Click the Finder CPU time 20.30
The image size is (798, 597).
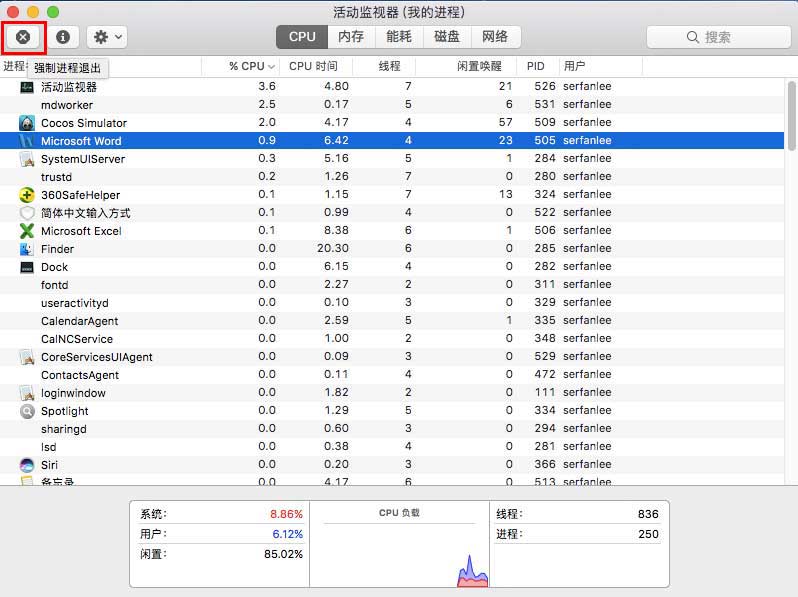[333, 248]
